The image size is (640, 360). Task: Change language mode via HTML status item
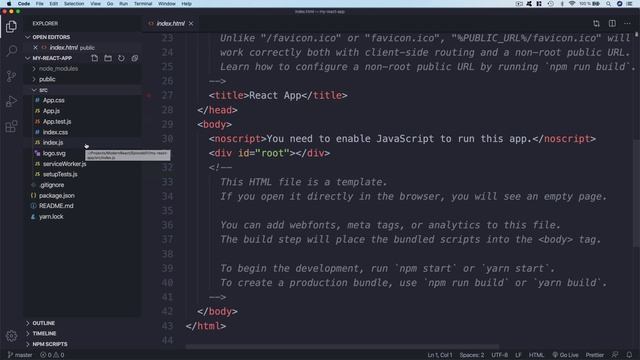tap(536, 355)
